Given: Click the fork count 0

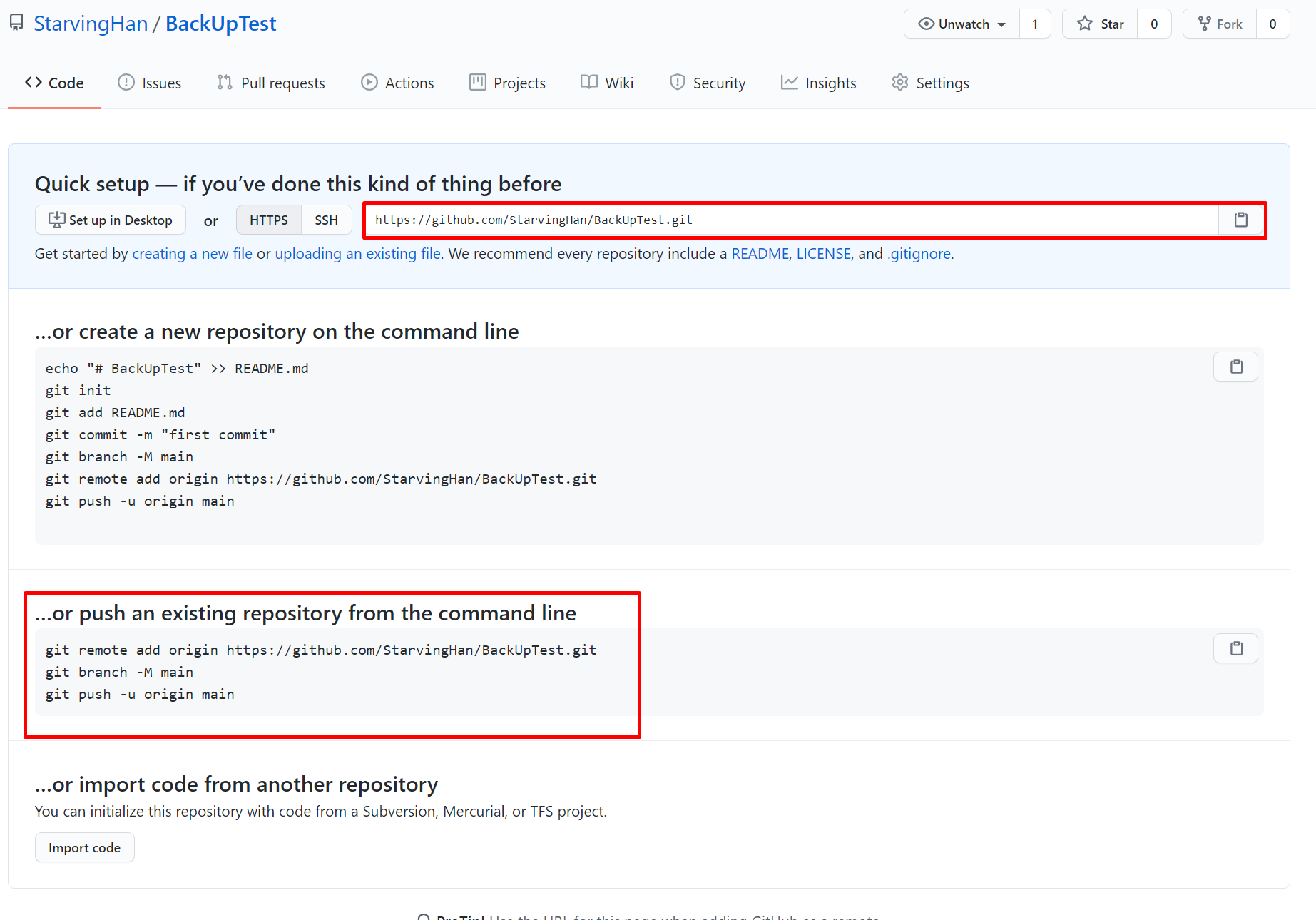Looking at the screenshot, I should click(x=1272, y=24).
